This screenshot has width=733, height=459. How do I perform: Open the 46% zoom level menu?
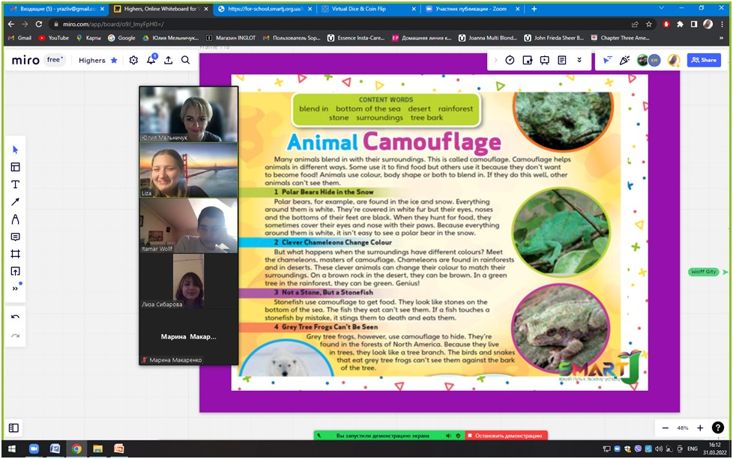pyautogui.click(x=681, y=428)
